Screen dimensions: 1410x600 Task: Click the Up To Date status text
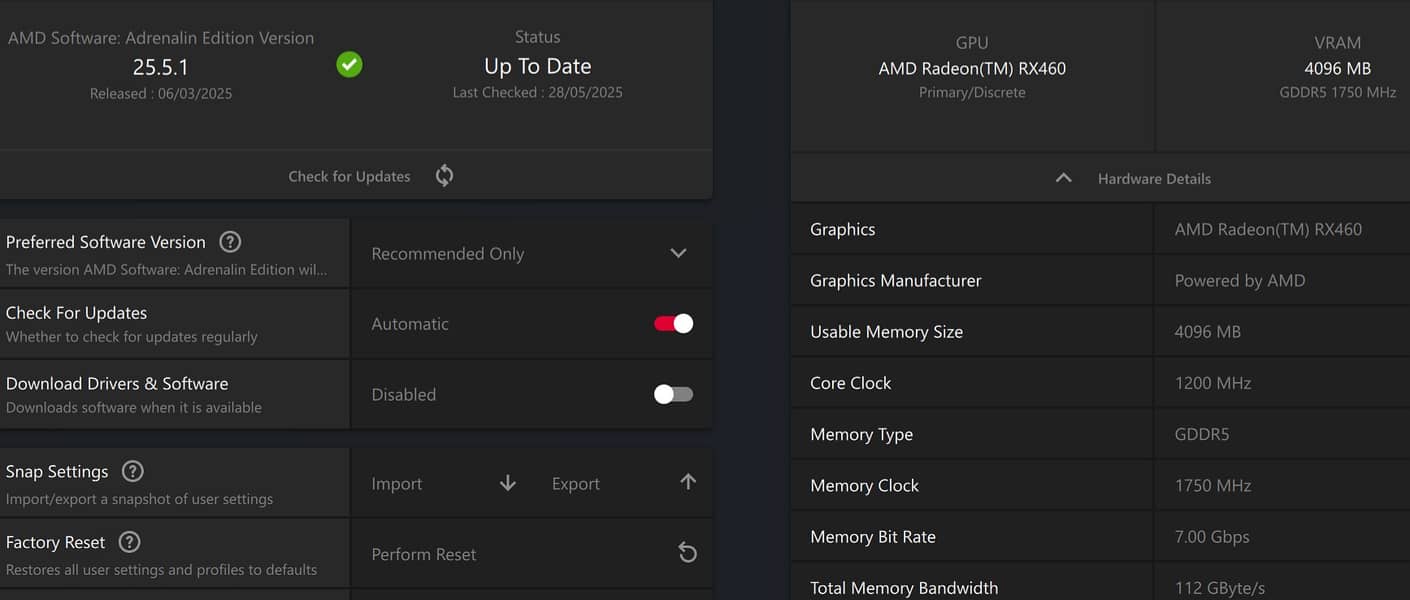point(538,66)
